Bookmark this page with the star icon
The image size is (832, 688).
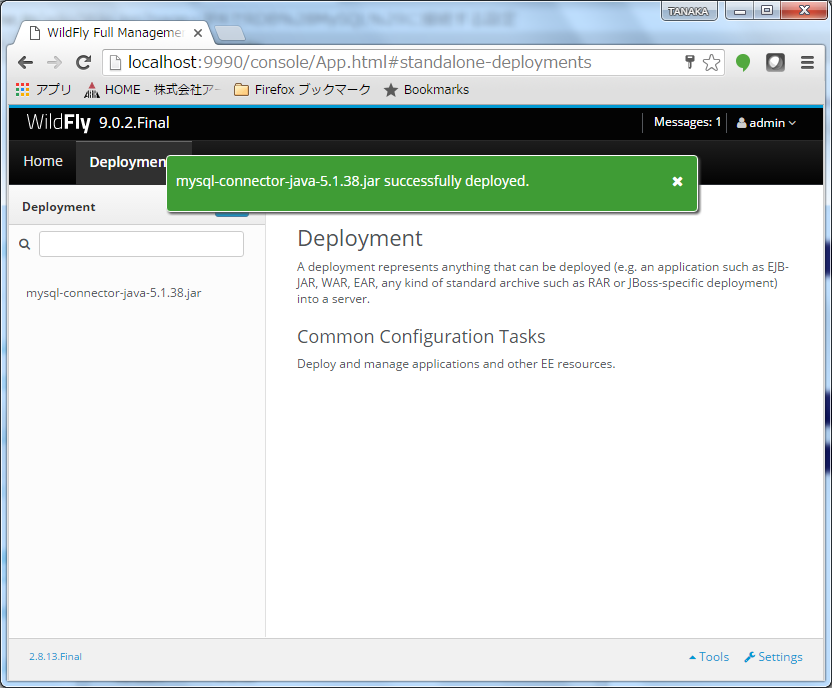coord(711,62)
